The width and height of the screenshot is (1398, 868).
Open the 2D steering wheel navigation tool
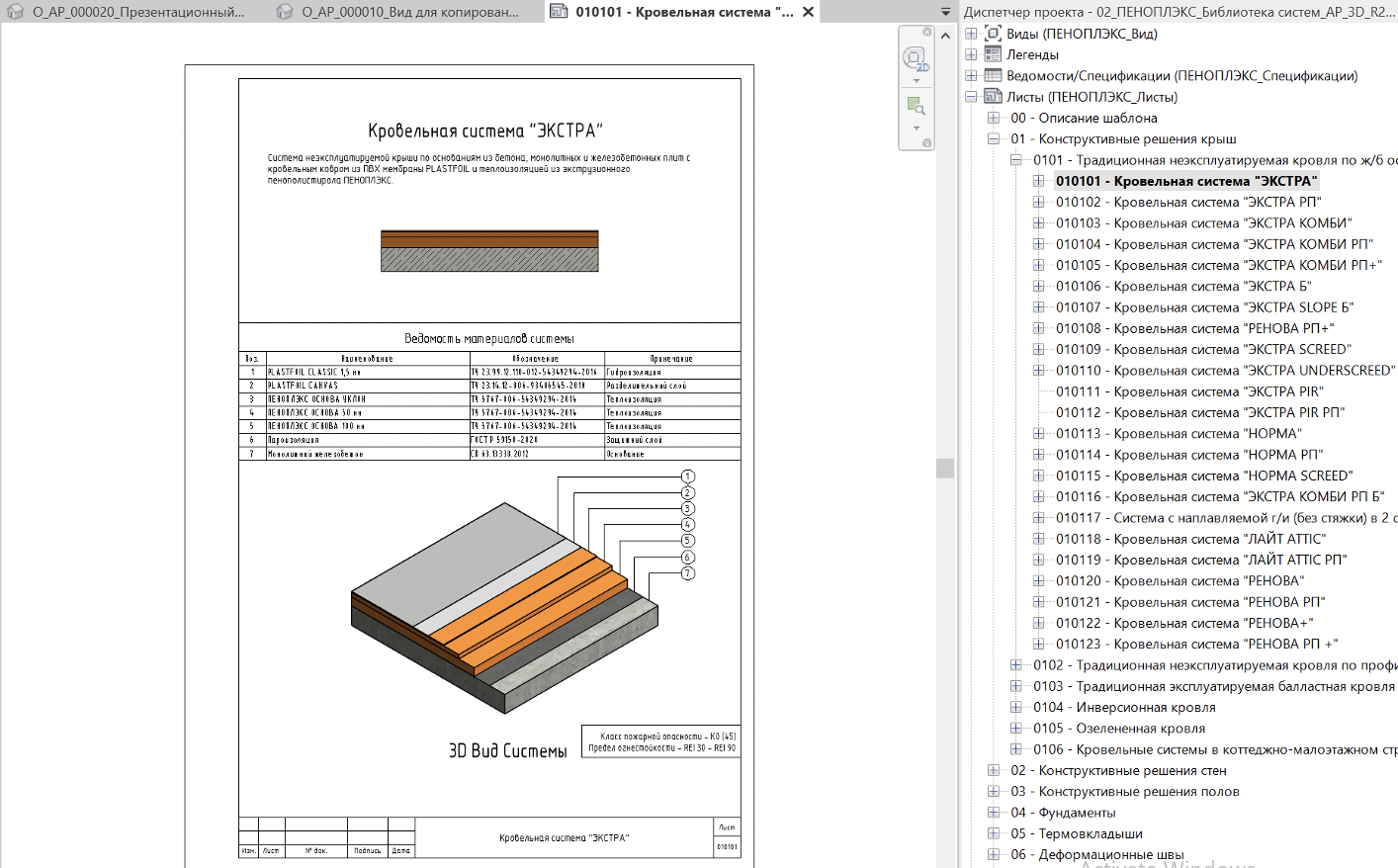(x=915, y=58)
